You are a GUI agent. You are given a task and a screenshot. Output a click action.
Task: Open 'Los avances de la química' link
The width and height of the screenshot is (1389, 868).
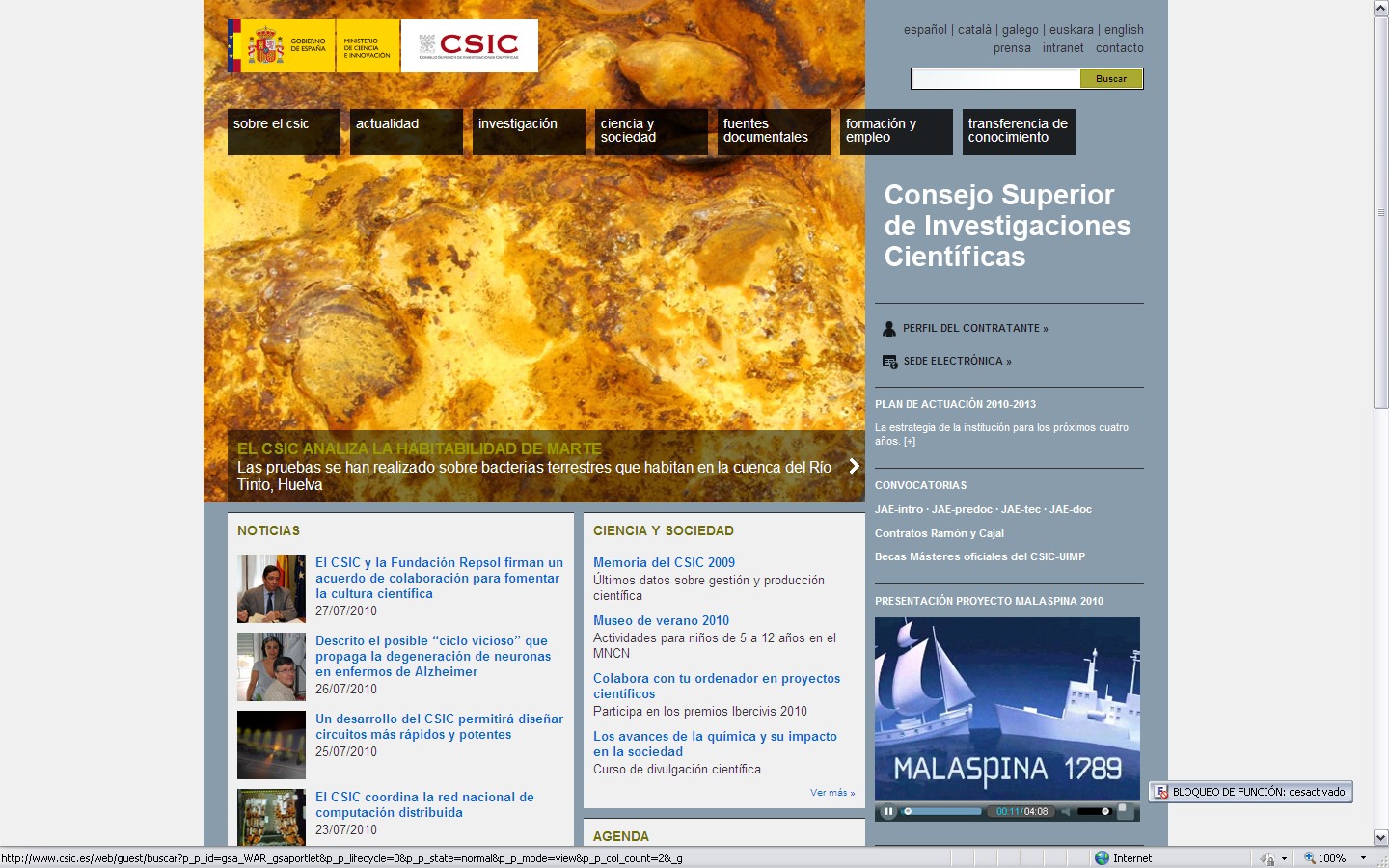tap(715, 745)
